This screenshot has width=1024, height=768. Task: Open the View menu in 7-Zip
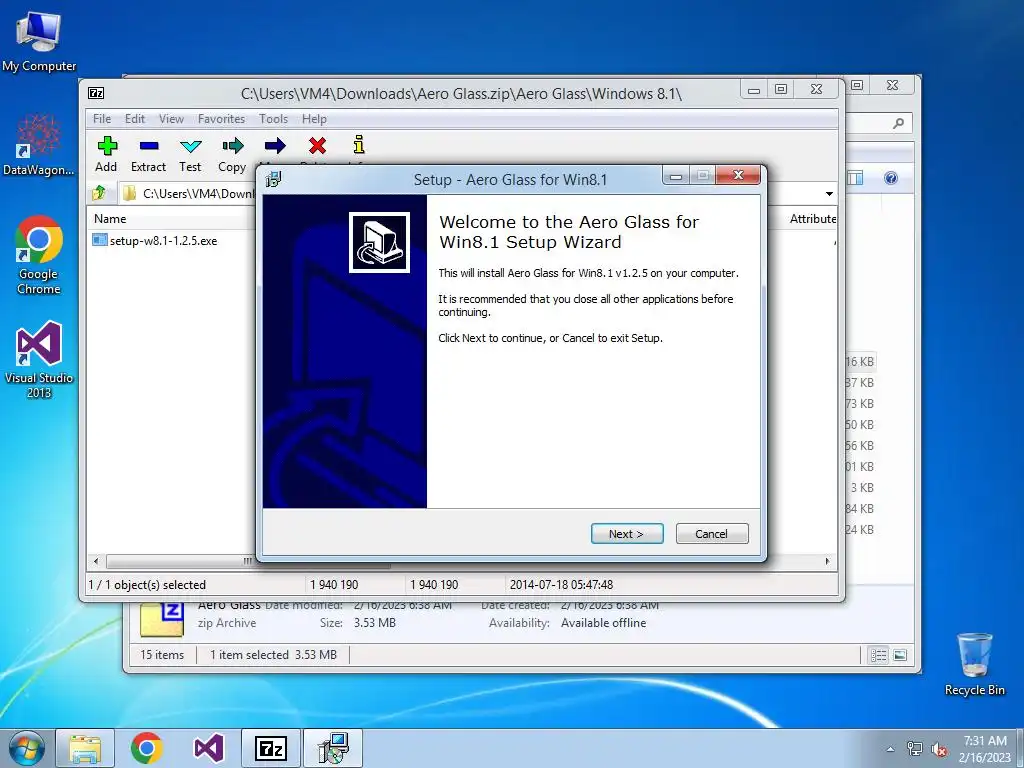[x=171, y=119]
